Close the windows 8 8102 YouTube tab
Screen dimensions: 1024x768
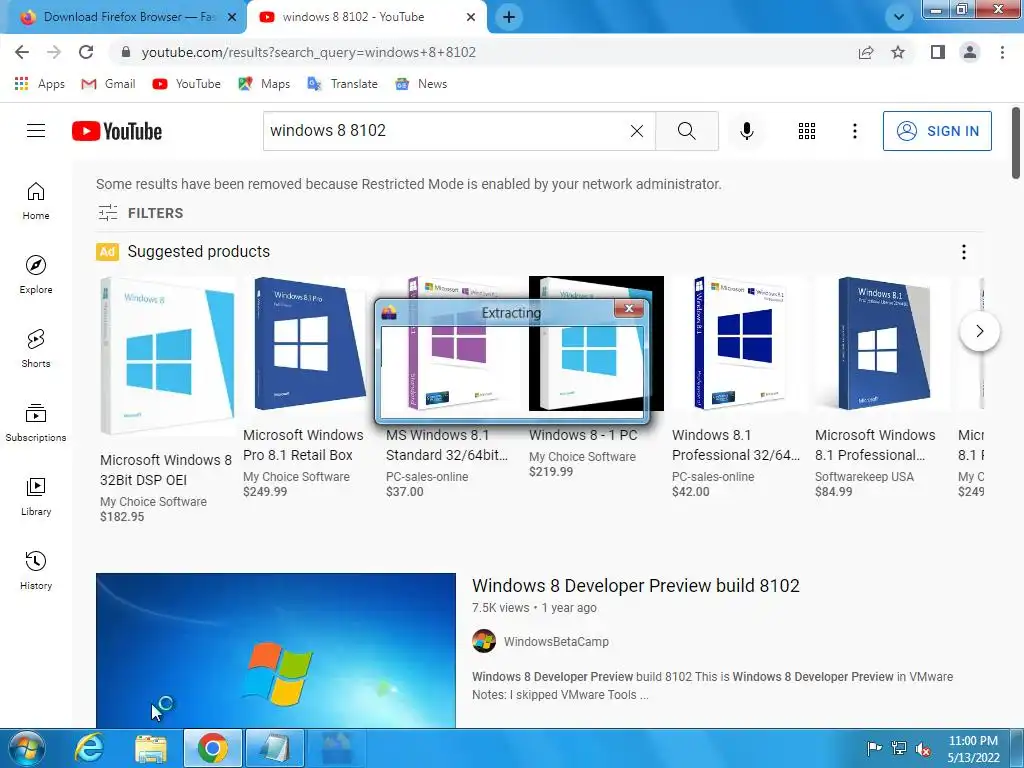pos(471,17)
